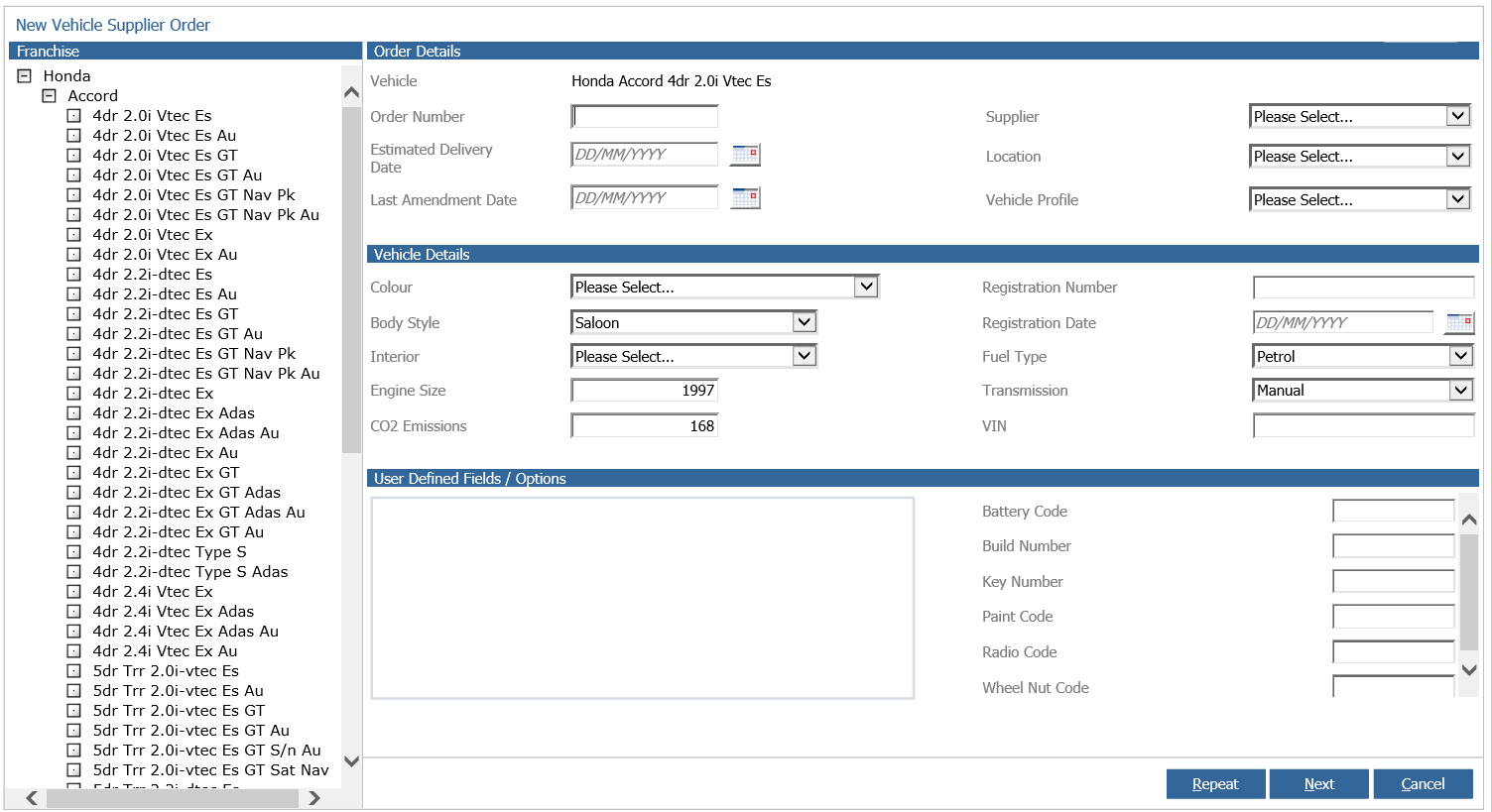1492x812 pixels.
Task: Select 5dr Trr 2.0i-vtec Es variant
Action: [166, 670]
